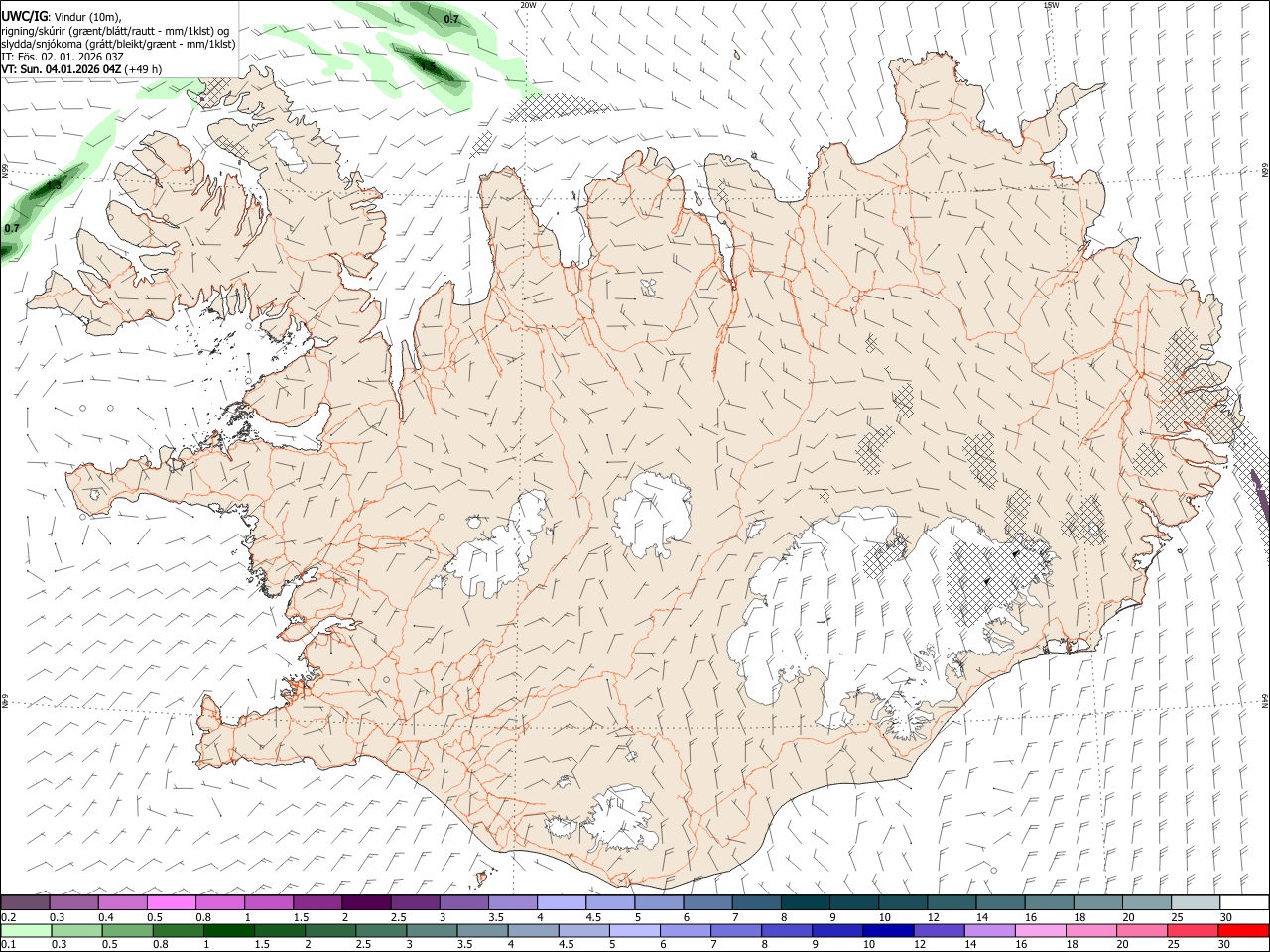Click the upper legend swatch between 3 and 3.5
The height and width of the screenshot is (952, 1270).
point(463,902)
